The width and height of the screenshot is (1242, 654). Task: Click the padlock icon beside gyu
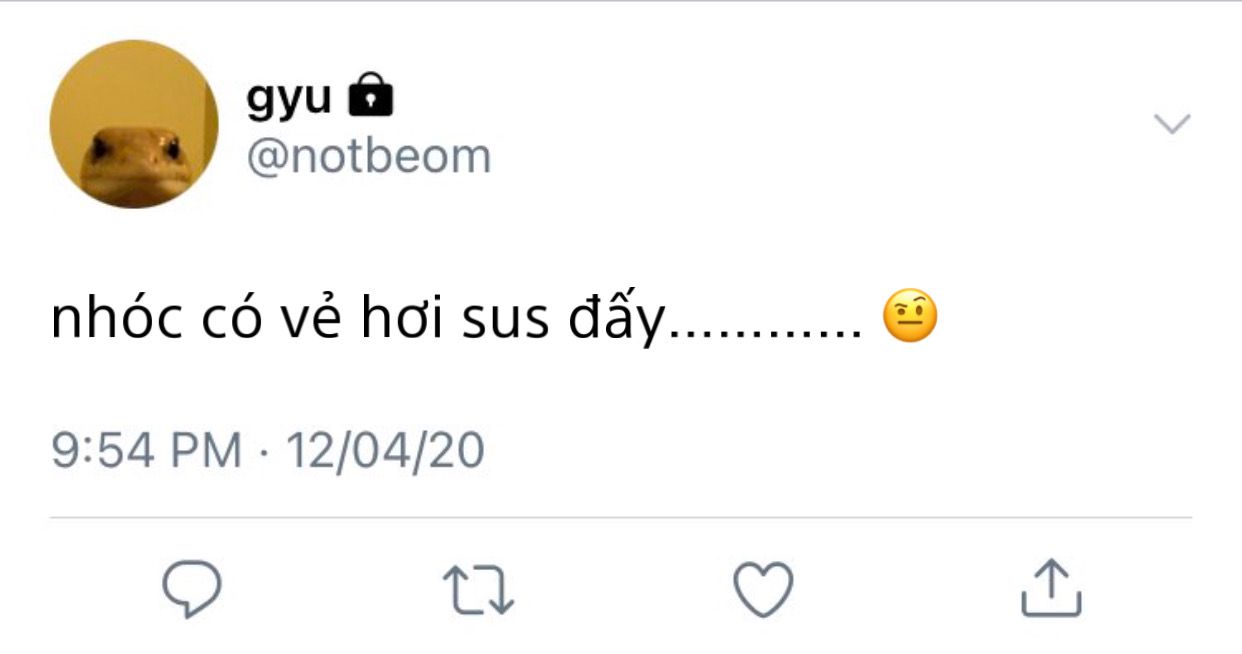tap(370, 96)
